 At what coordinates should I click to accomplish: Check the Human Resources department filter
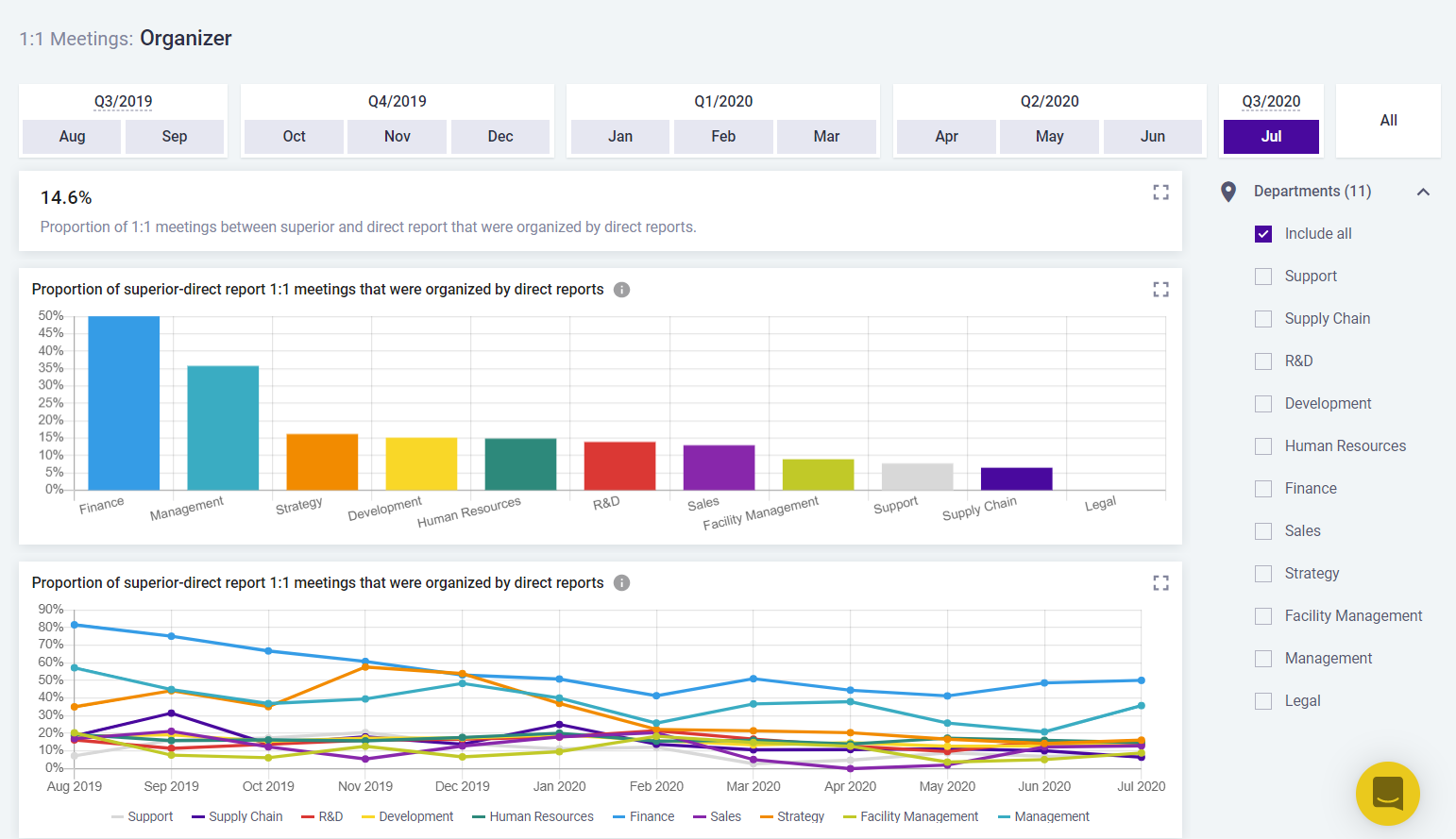[1263, 446]
